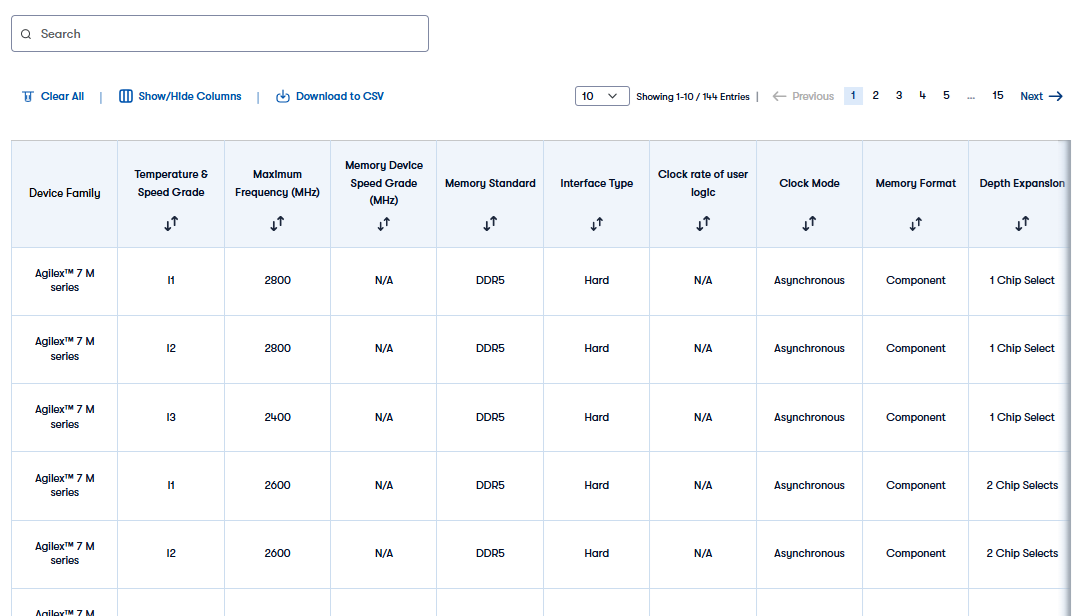Sort by Memory Format column
This screenshot has height=616, width=1074.
click(915, 224)
